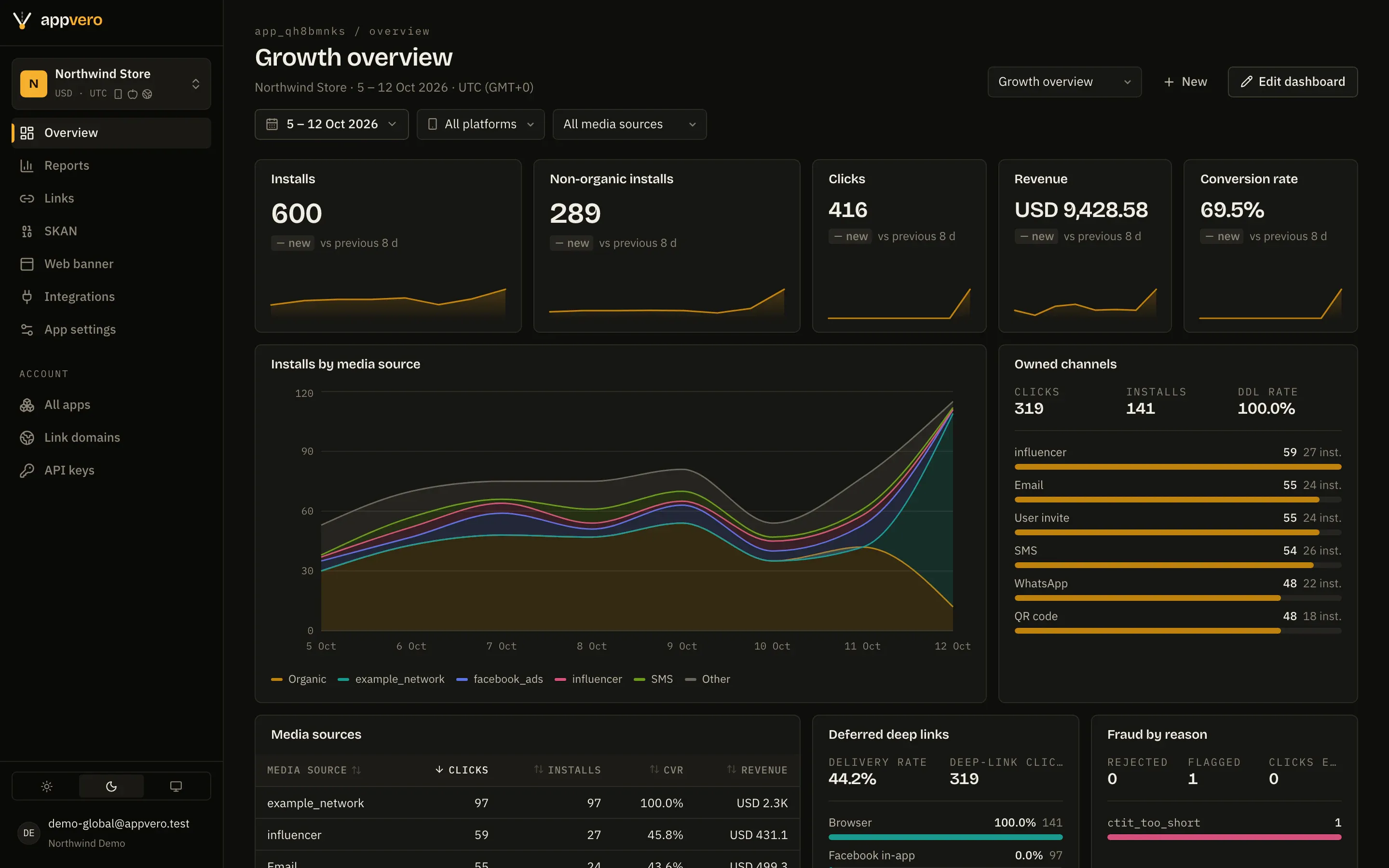Click the Reports bar chart icon
1389x868 pixels.
(x=27, y=166)
